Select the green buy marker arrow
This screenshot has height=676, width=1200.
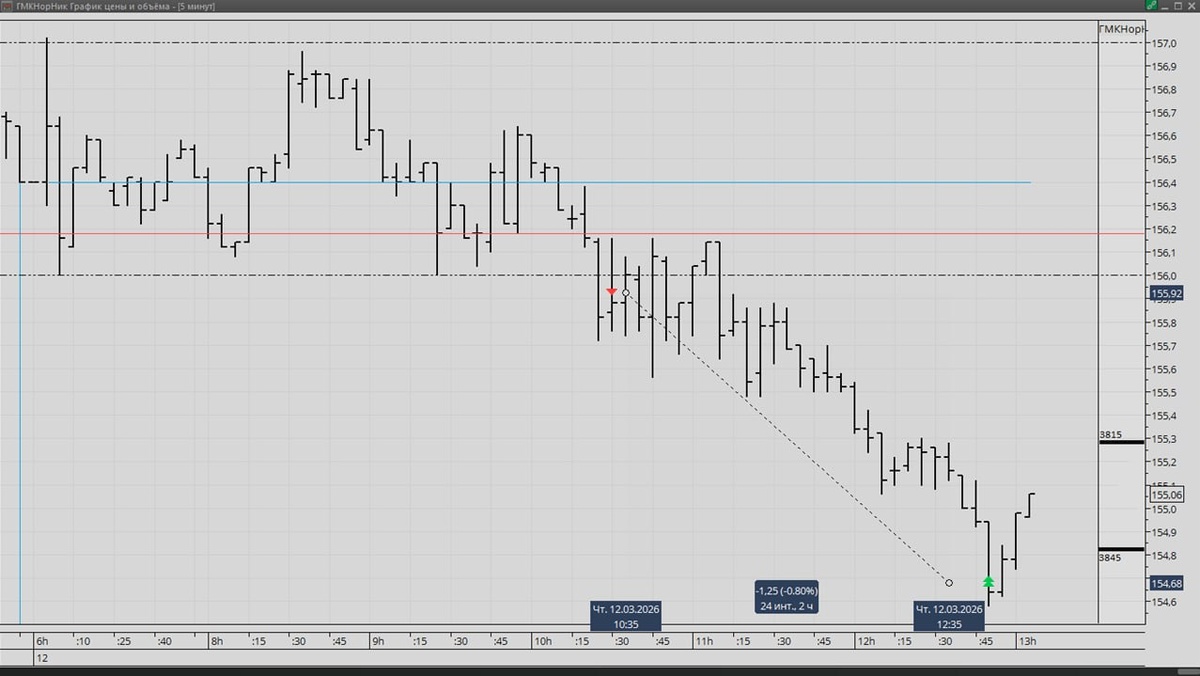tap(988, 581)
